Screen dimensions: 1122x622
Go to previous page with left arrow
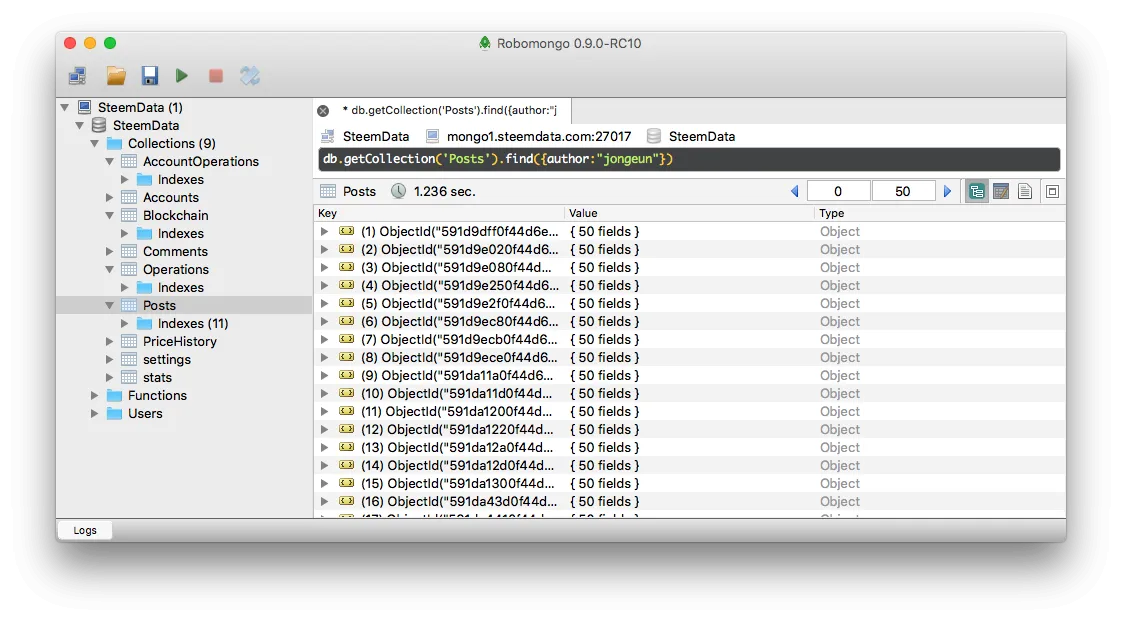tap(794, 191)
